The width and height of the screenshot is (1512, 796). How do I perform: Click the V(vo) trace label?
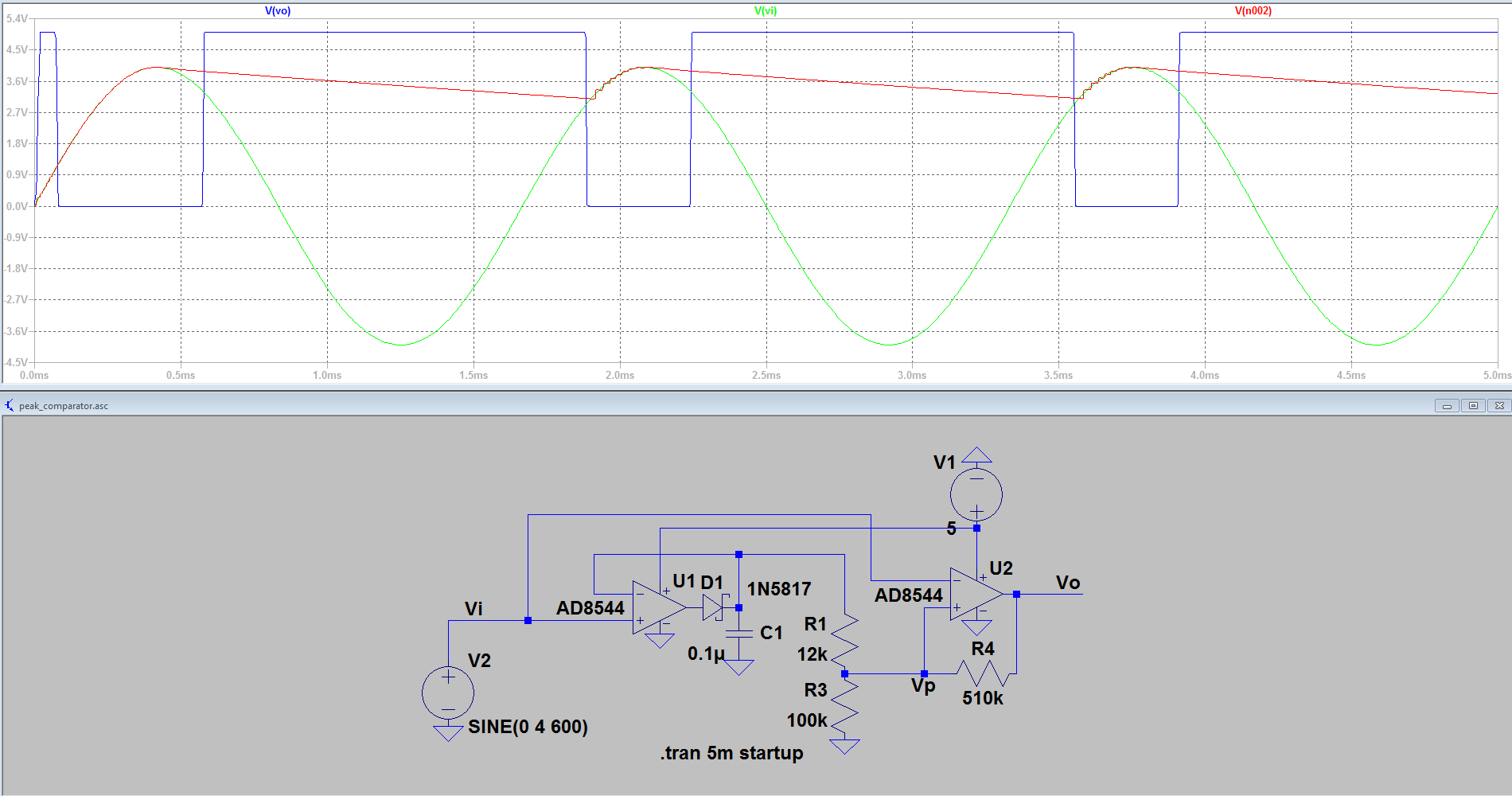click(x=278, y=11)
